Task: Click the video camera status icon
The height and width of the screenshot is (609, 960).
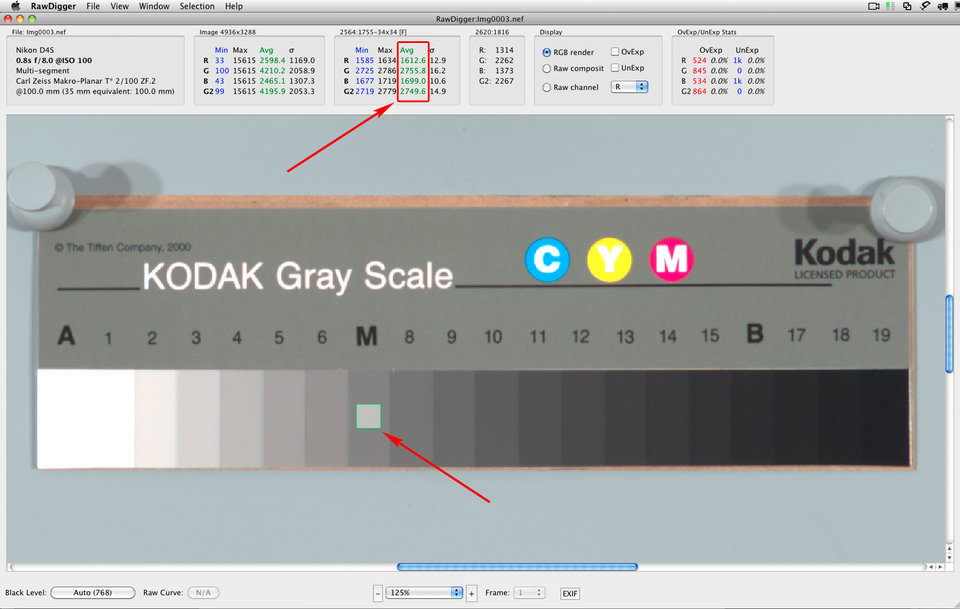Action: pos(874,6)
